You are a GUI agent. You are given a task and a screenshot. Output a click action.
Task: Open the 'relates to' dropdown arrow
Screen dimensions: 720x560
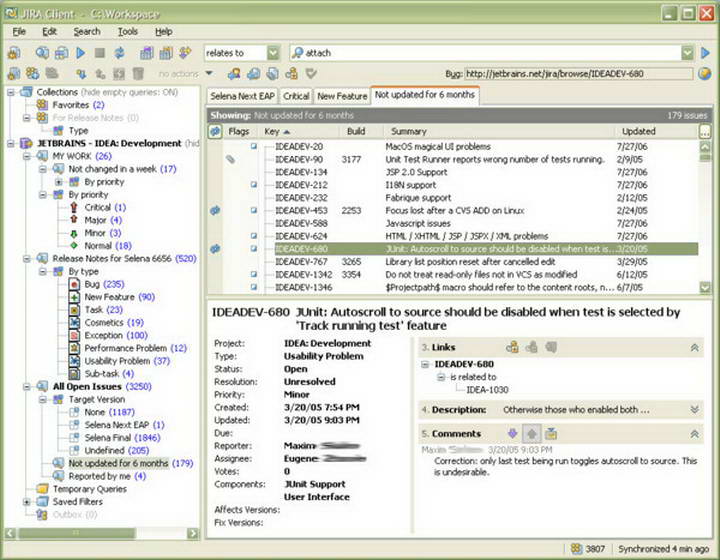click(x=273, y=53)
